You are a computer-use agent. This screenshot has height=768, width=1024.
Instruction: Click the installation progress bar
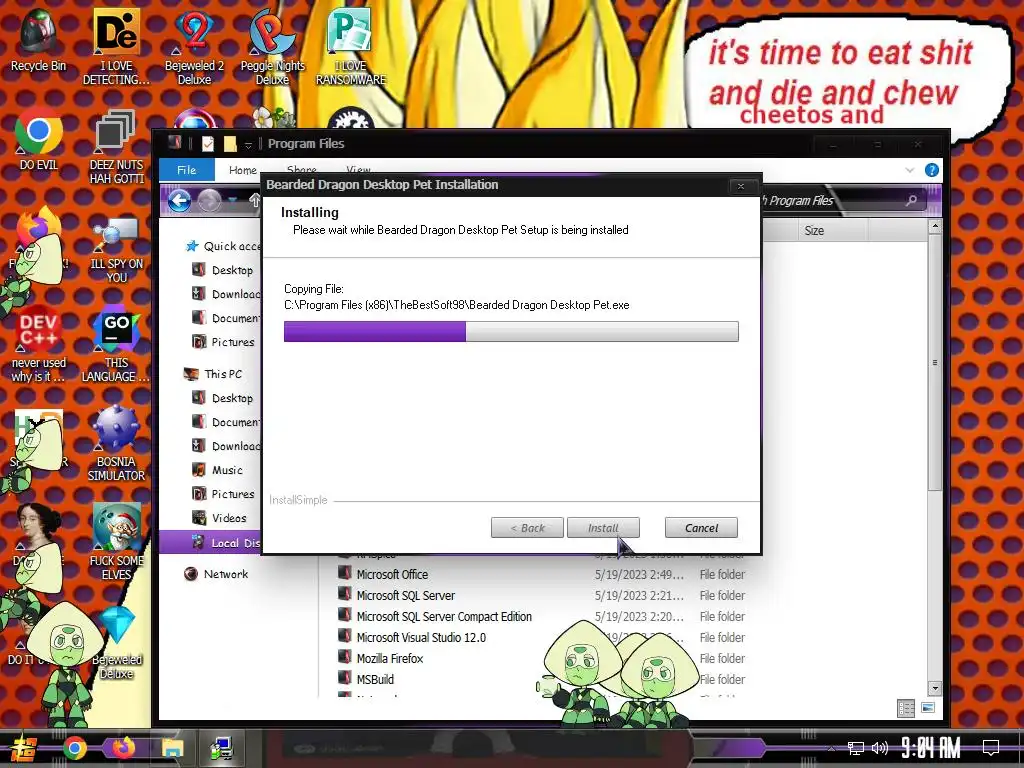click(511, 331)
